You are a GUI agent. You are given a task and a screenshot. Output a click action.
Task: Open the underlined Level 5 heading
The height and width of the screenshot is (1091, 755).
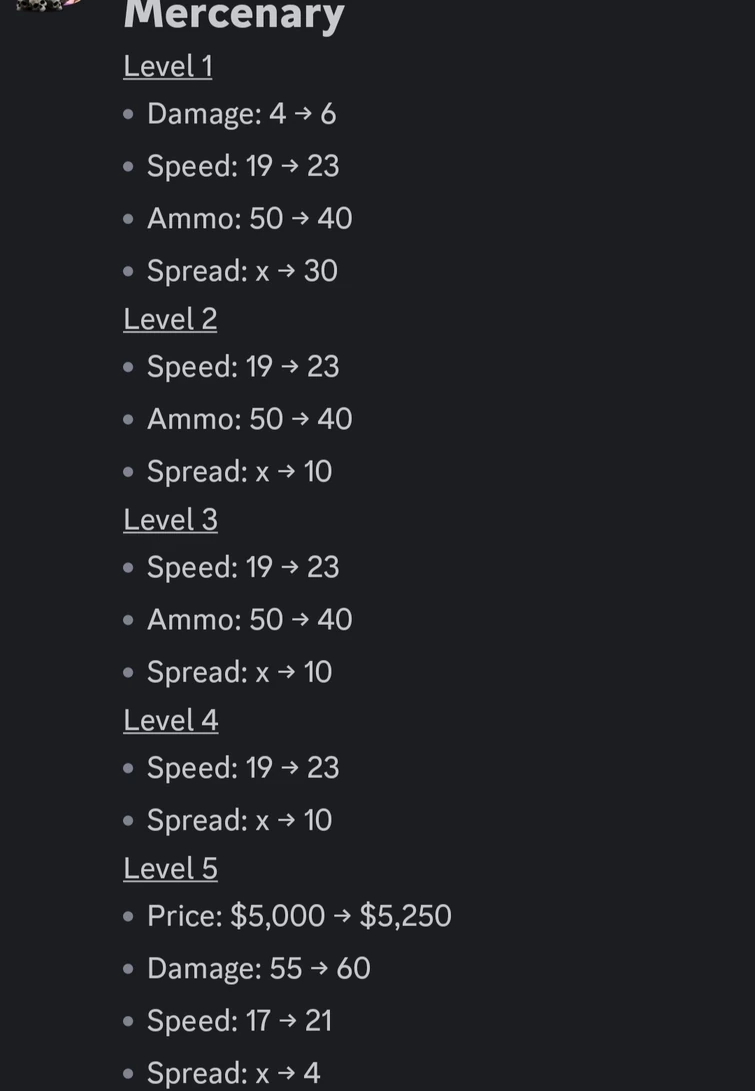[x=169, y=869]
